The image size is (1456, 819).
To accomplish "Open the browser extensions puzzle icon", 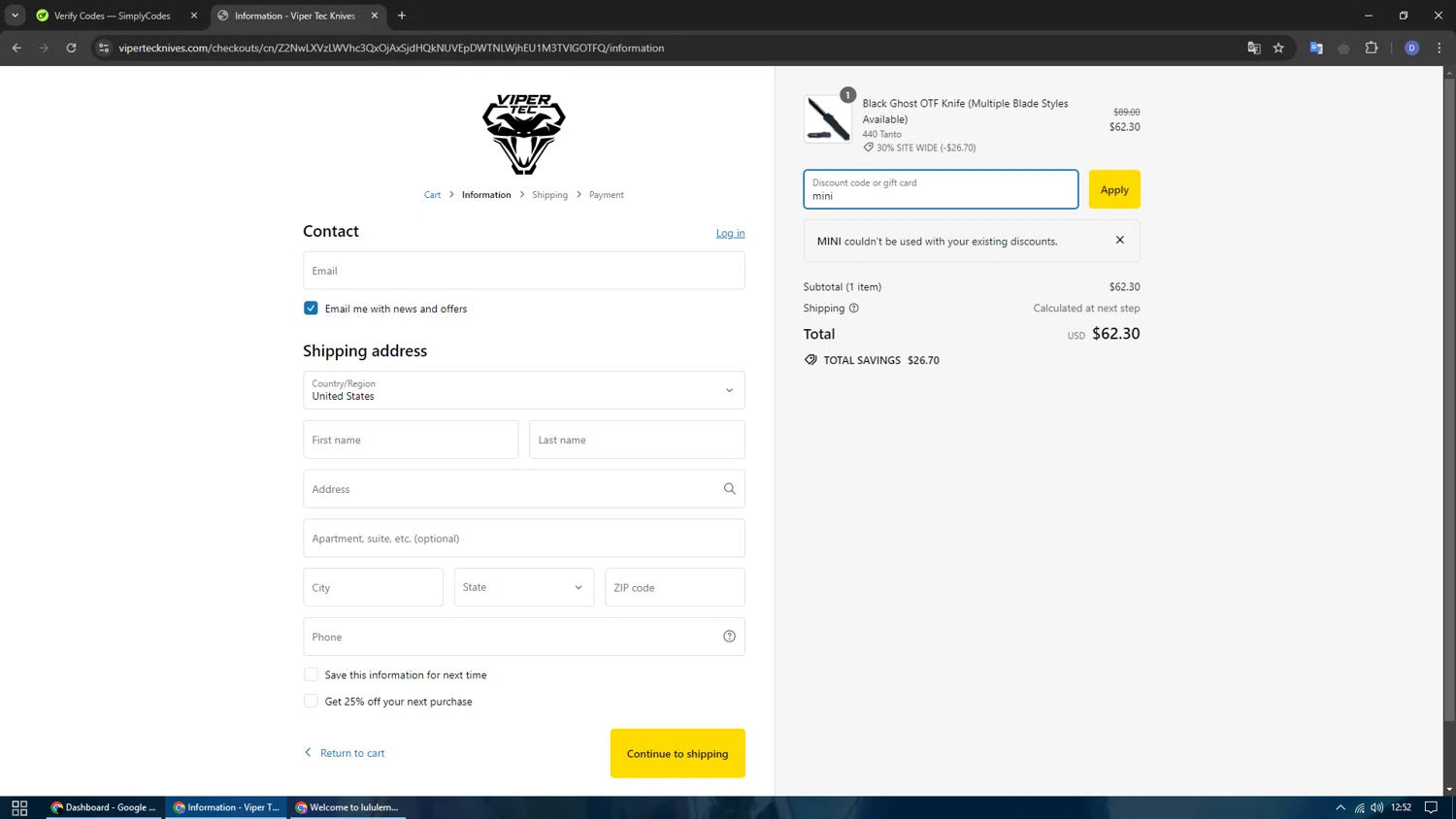I will [x=1372, y=48].
